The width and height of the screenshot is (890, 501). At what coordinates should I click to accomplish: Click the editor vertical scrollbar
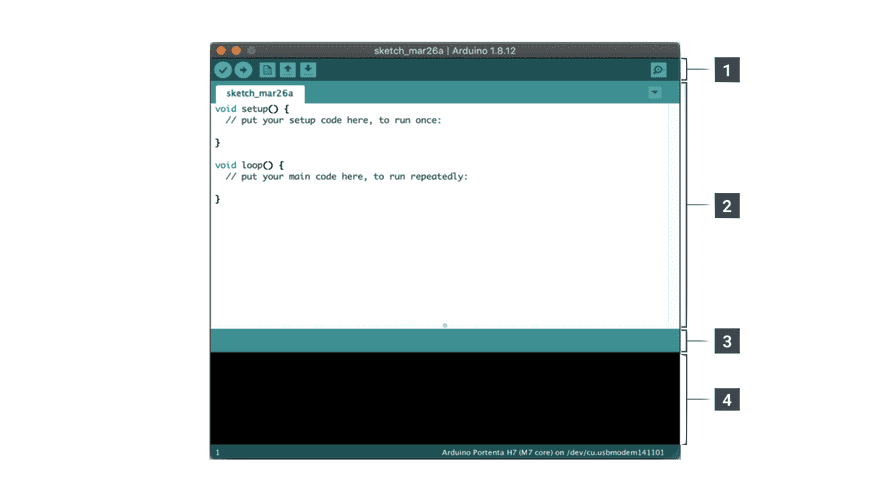click(674, 214)
